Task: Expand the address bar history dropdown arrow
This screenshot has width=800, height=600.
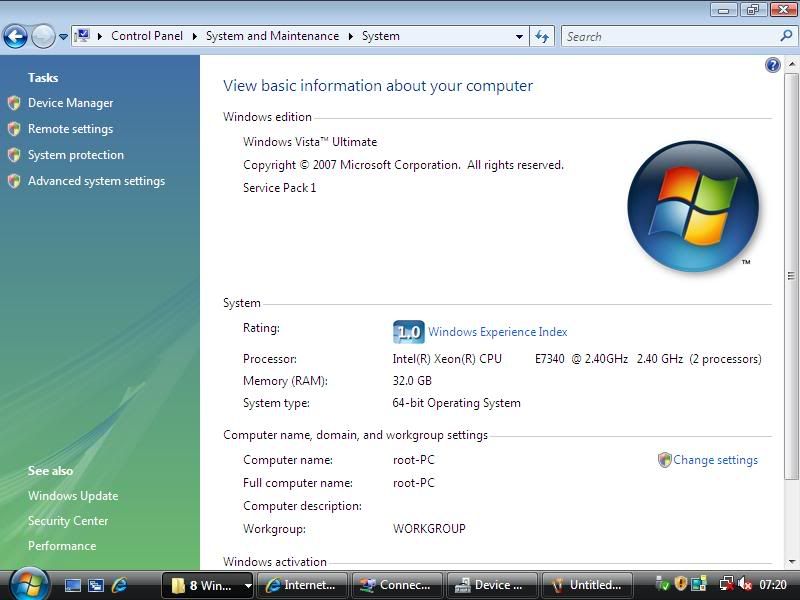Action: [x=519, y=37]
